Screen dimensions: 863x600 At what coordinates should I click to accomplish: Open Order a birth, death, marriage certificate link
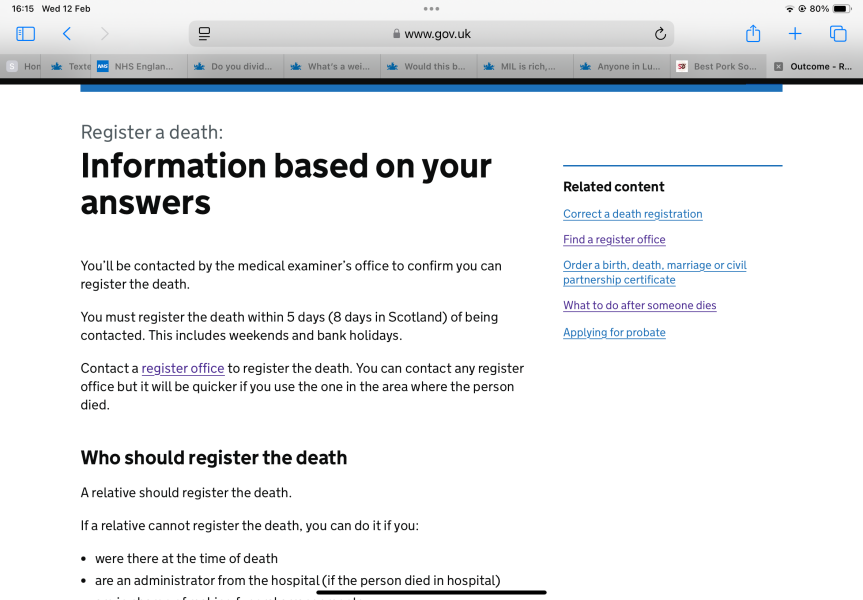pyautogui.click(x=654, y=272)
